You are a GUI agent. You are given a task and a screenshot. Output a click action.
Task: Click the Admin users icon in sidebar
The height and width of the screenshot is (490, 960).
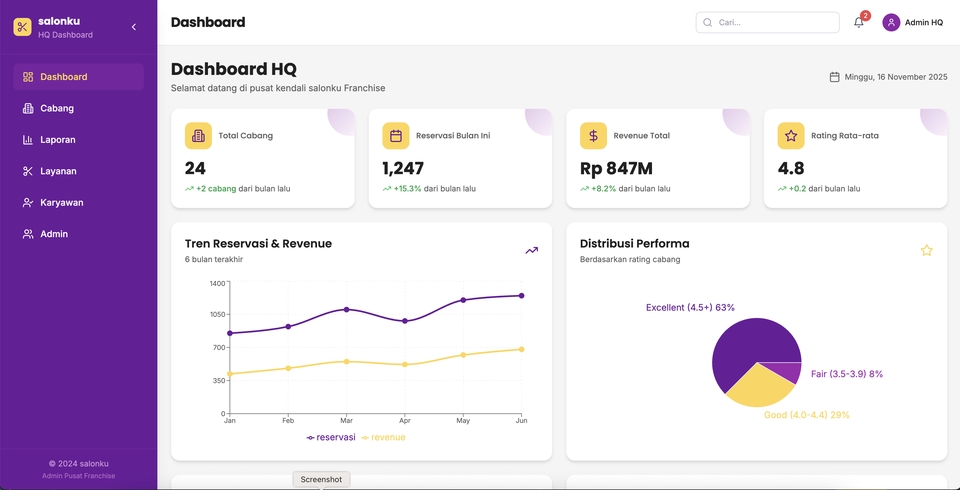[28, 234]
